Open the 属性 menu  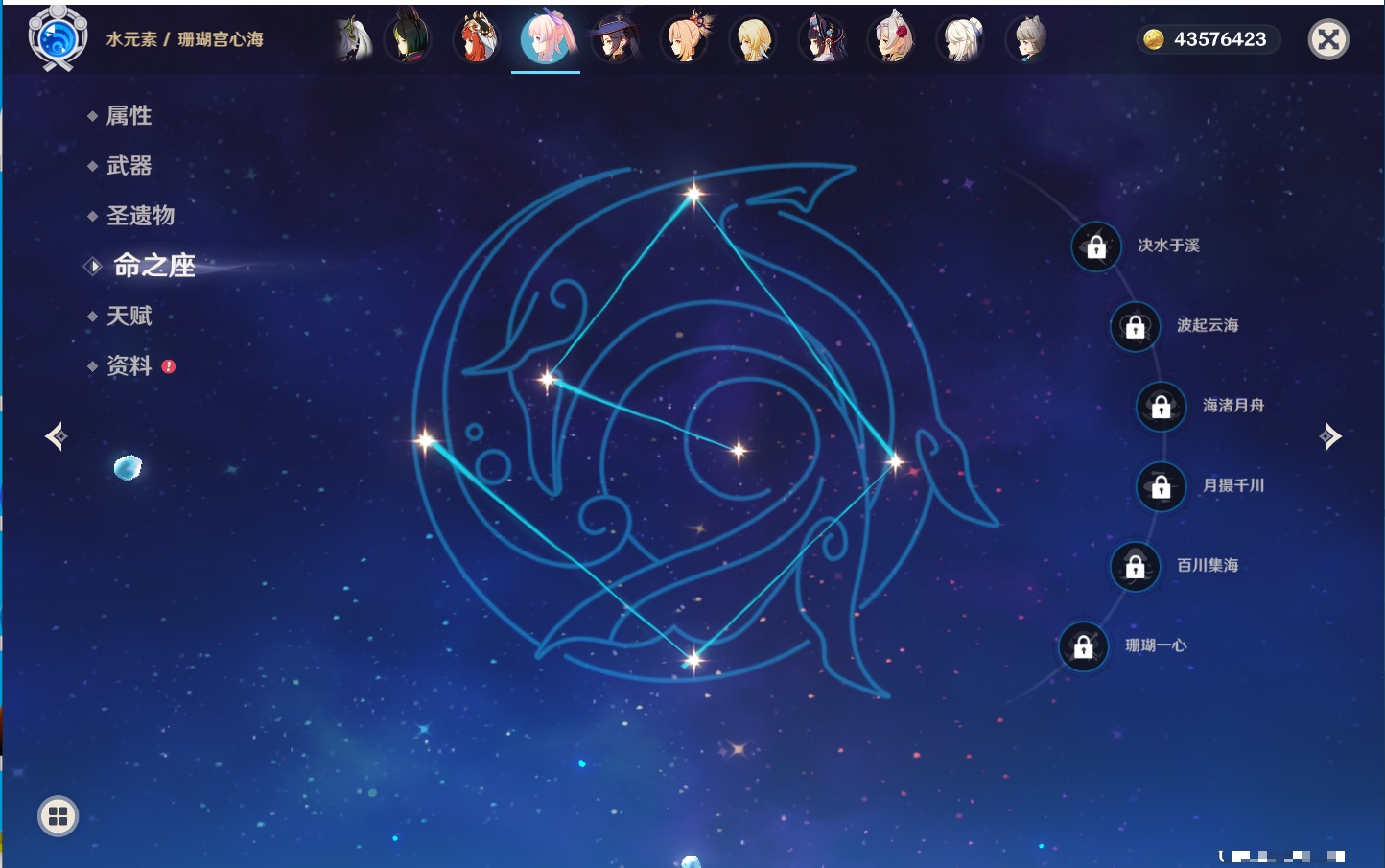(129, 116)
